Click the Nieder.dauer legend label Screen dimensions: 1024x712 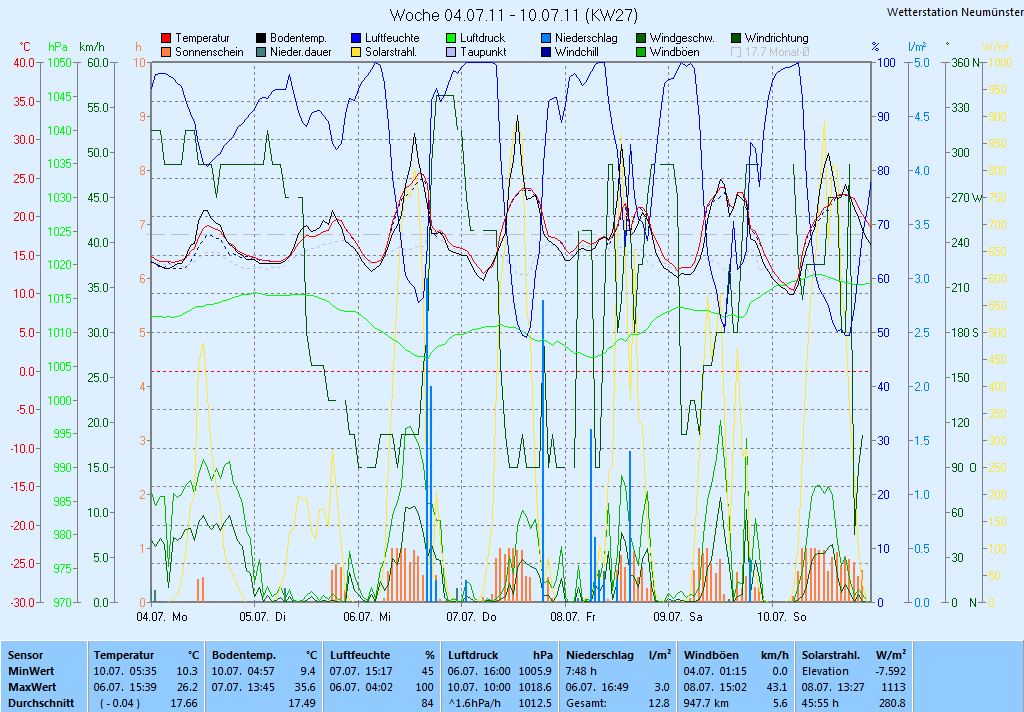(x=300, y=52)
